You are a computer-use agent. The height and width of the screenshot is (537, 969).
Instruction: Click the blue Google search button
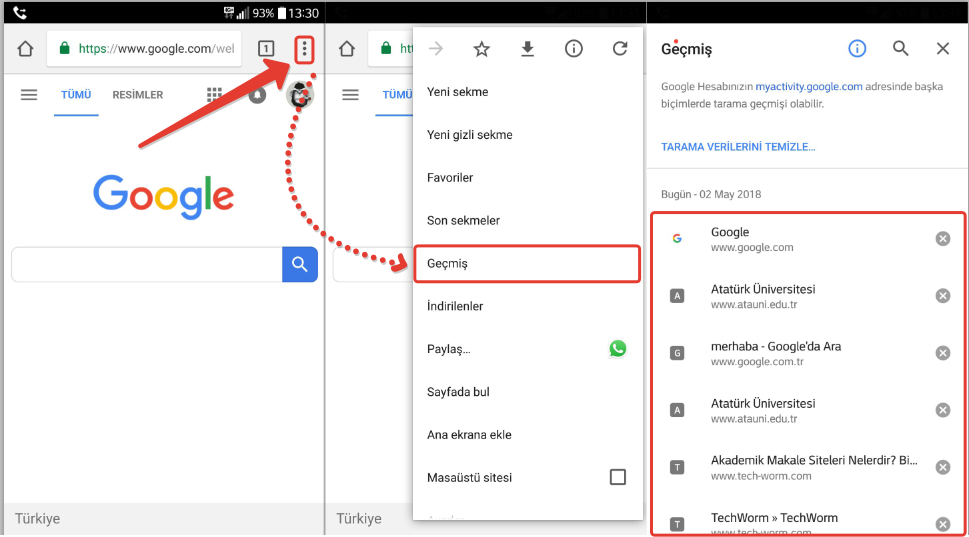coord(300,264)
